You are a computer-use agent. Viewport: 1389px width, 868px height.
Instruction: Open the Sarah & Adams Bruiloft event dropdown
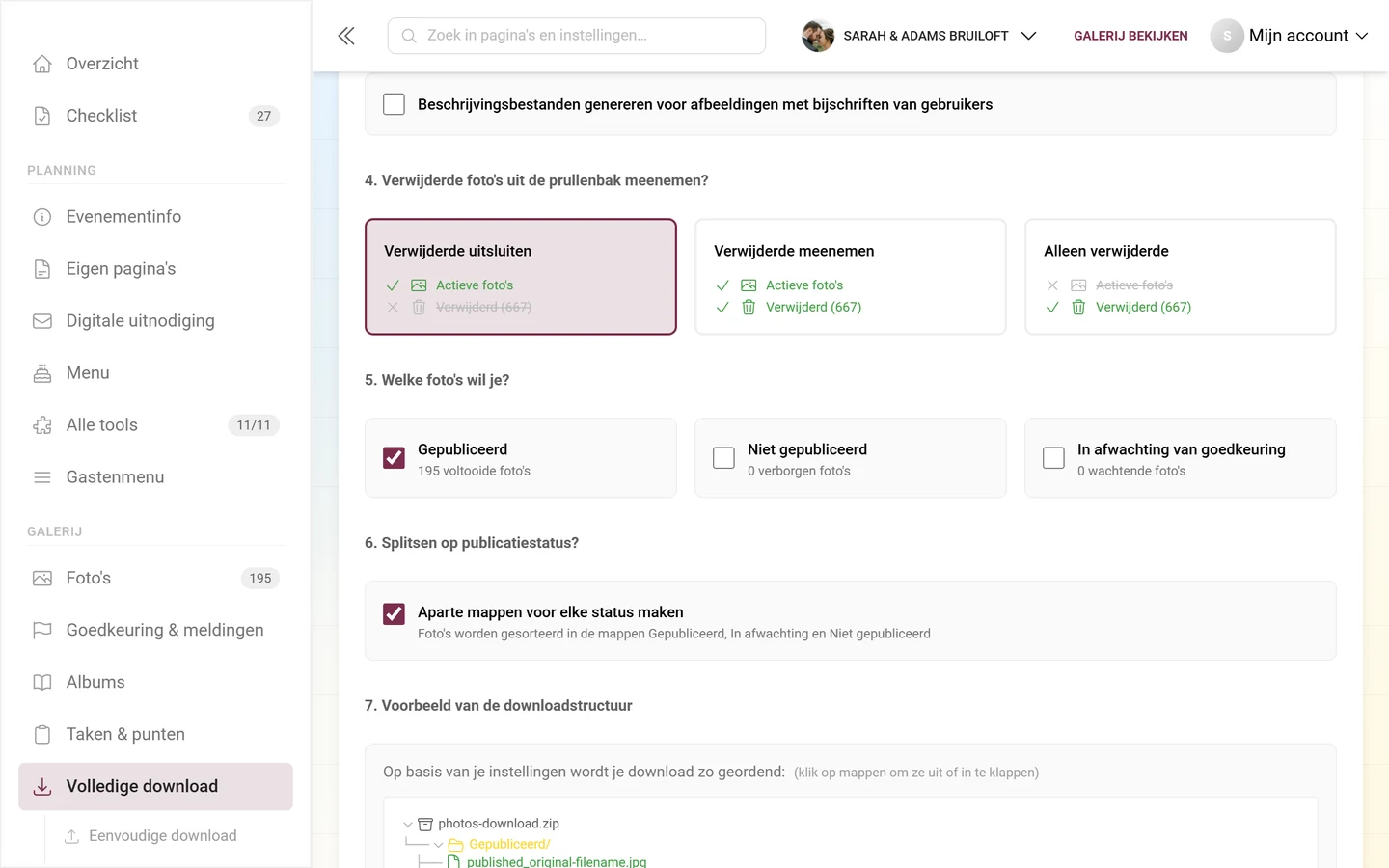coord(919,36)
